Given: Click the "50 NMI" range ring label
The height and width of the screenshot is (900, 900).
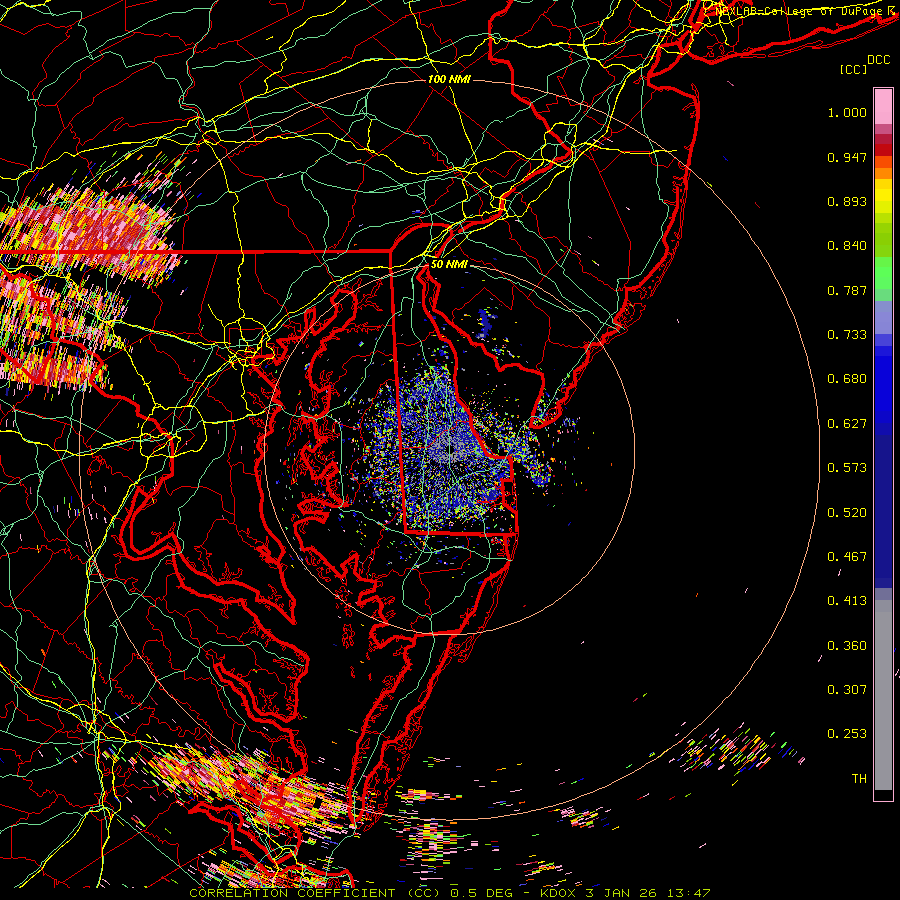Looking at the screenshot, I should tap(449, 264).
